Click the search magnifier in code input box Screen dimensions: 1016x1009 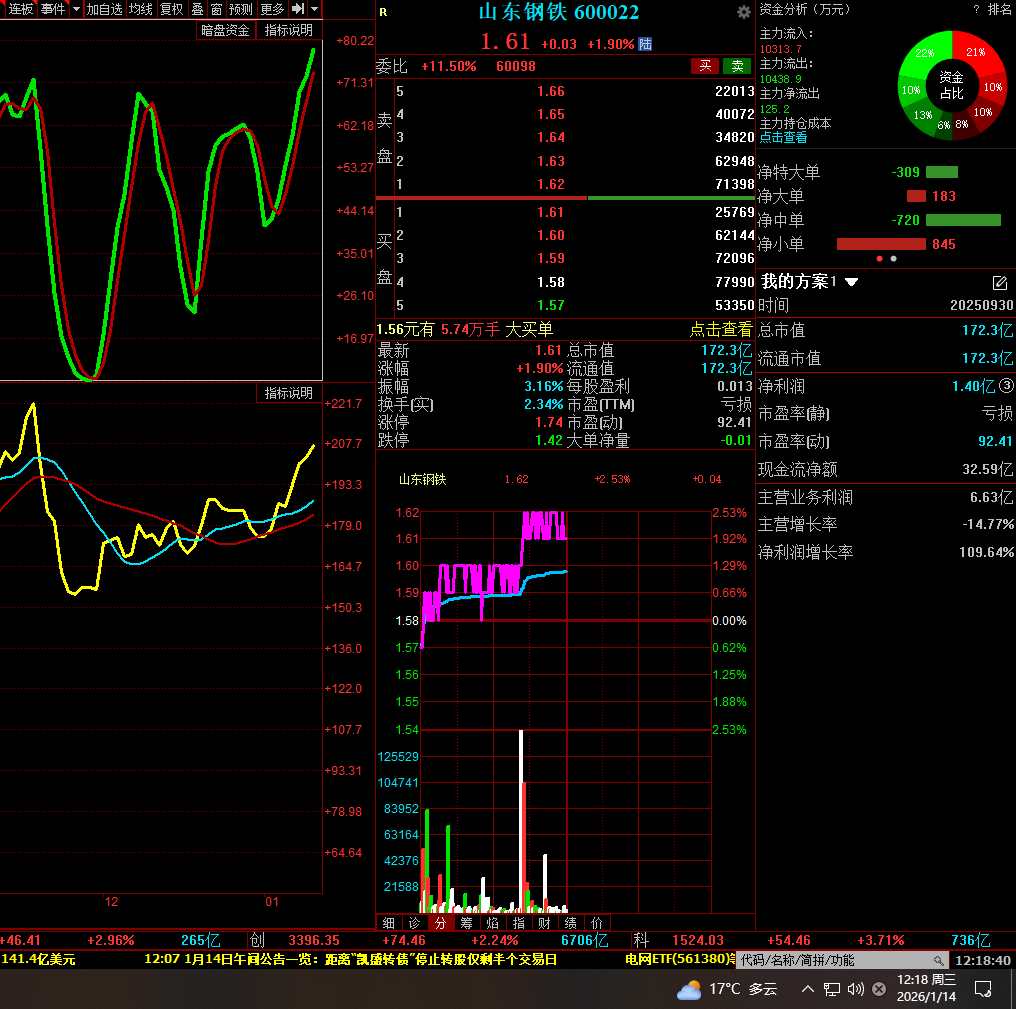point(938,960)
